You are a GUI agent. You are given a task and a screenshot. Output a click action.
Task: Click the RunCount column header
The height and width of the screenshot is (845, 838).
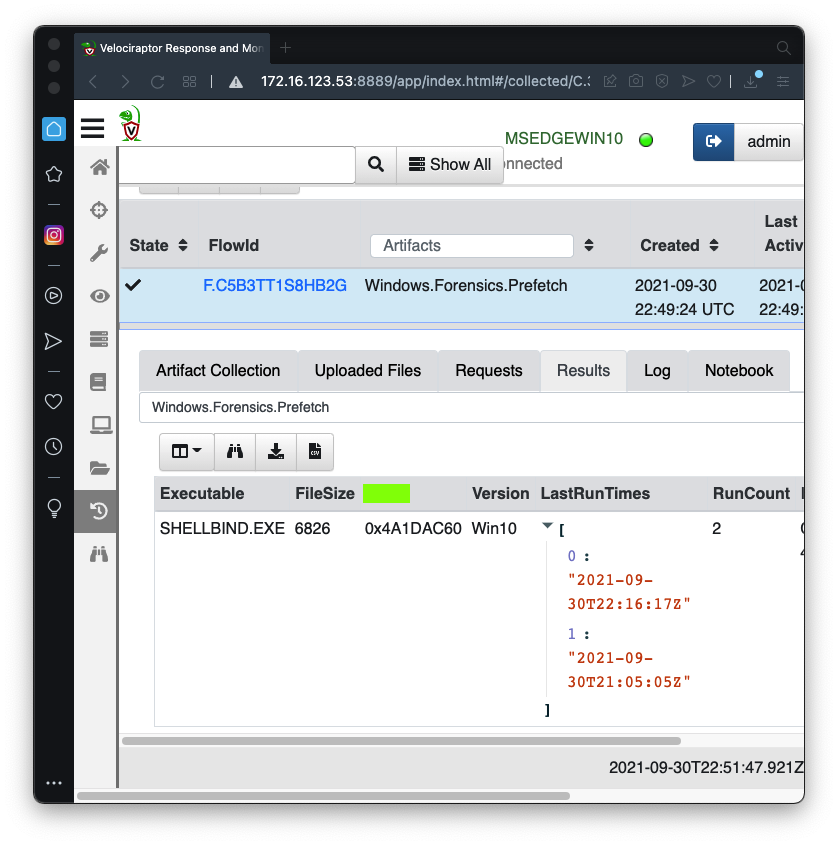pyautogui.click(x=751, y=494)
